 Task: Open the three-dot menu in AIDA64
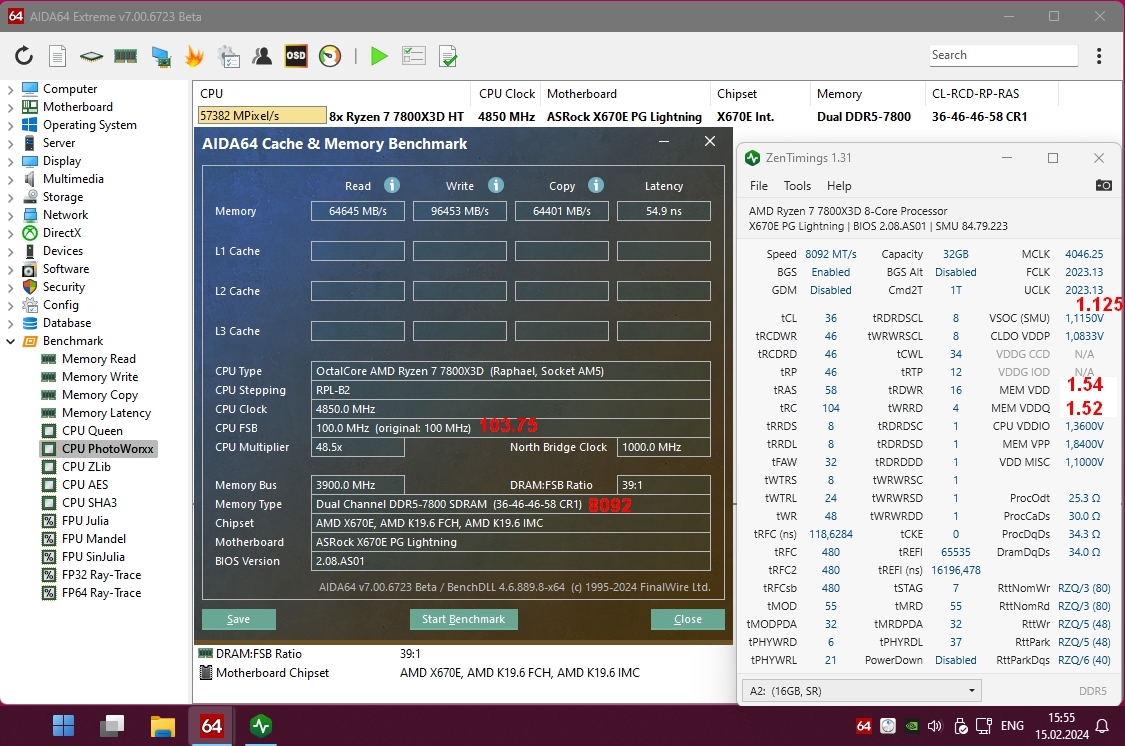[x=1098, y=56]
